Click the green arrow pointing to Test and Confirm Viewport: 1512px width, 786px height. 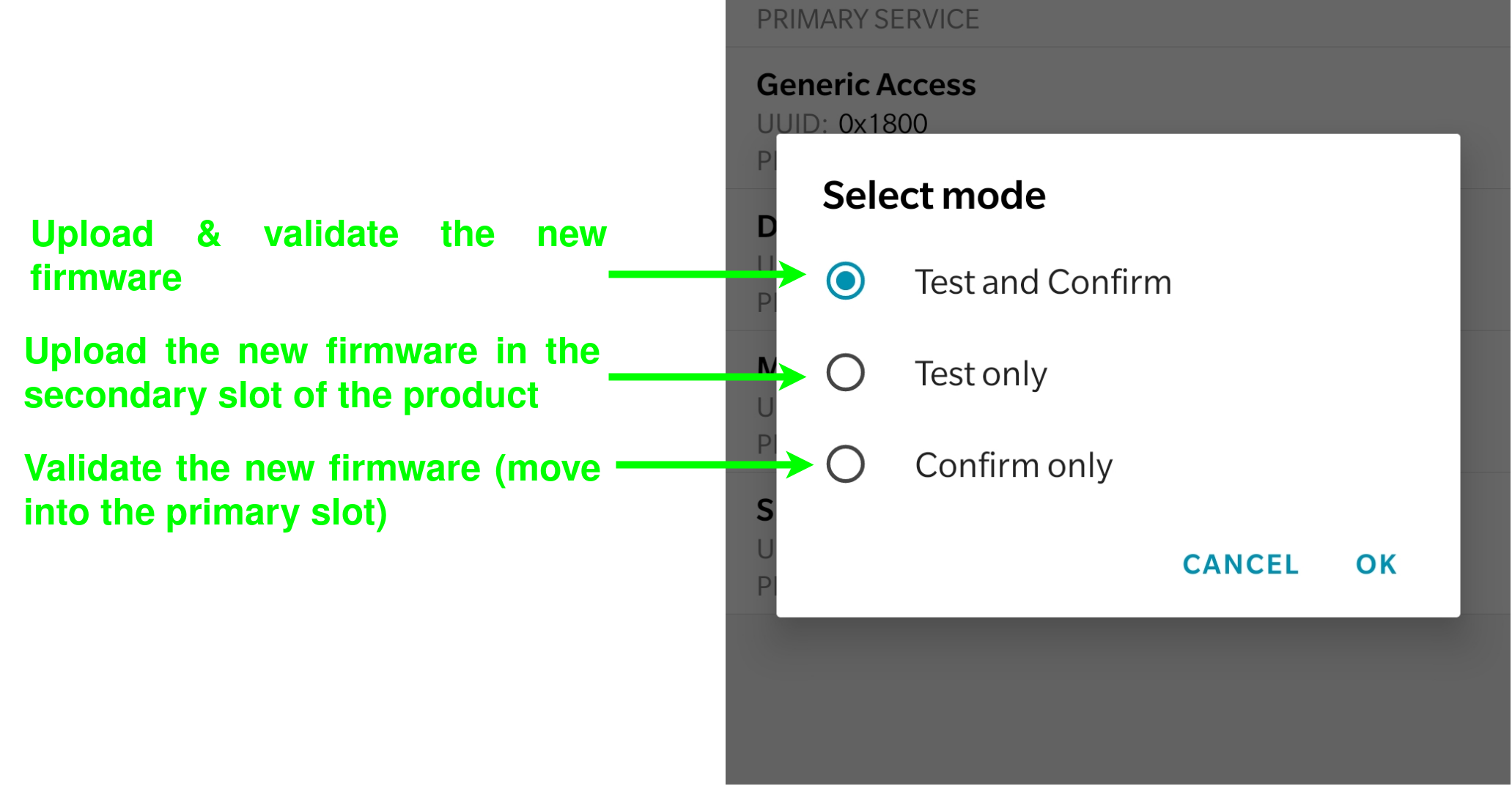(705, 274)
